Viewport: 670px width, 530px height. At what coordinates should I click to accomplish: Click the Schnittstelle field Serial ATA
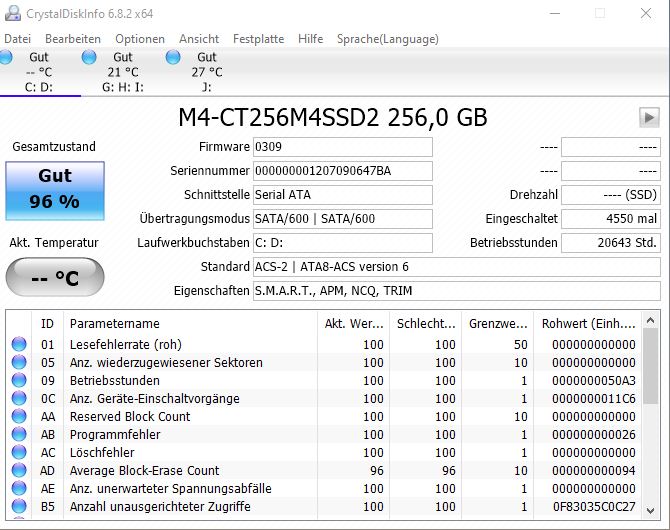click(343, 195)
